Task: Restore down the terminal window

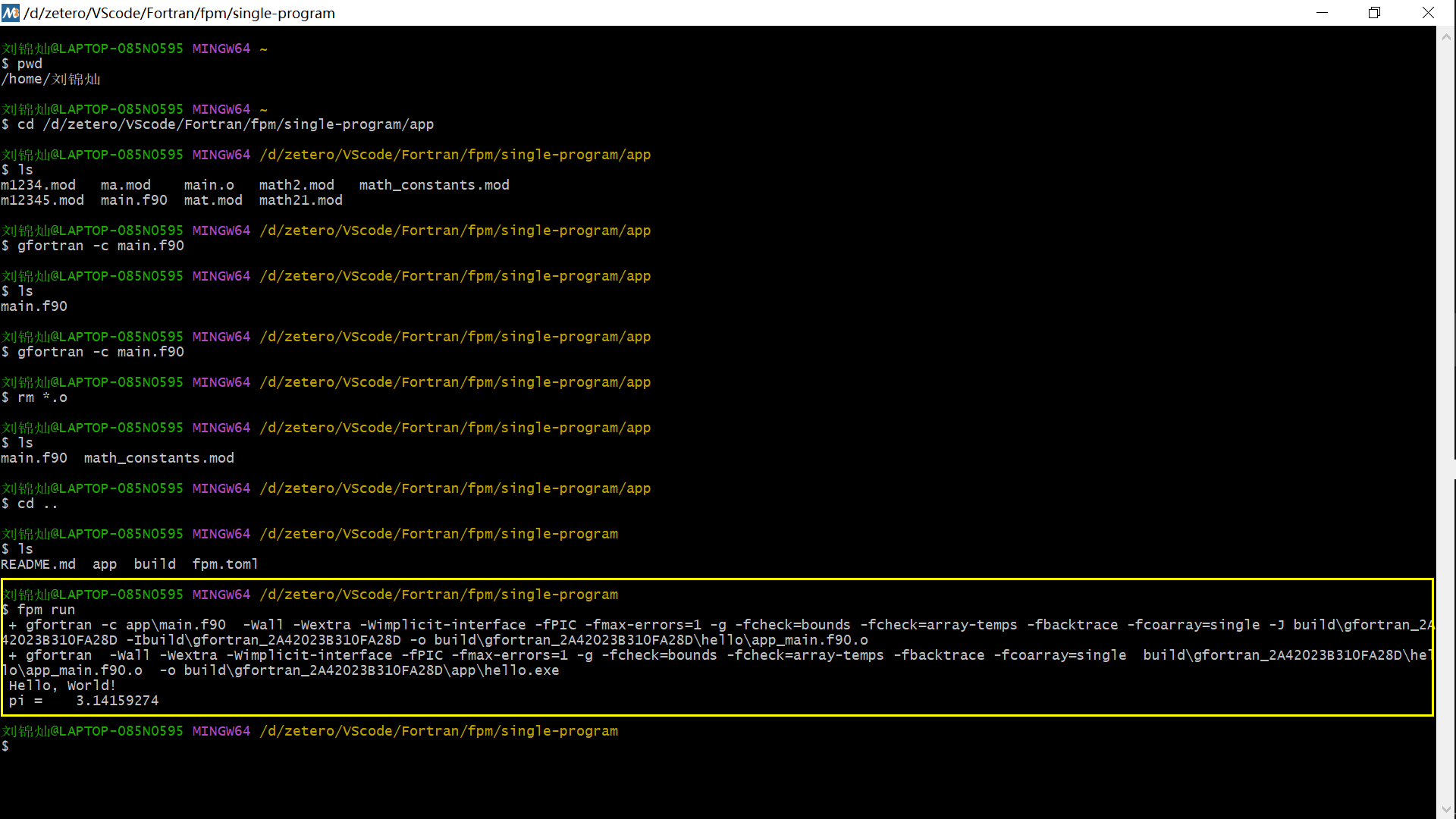Action: tap(1374, 13)
